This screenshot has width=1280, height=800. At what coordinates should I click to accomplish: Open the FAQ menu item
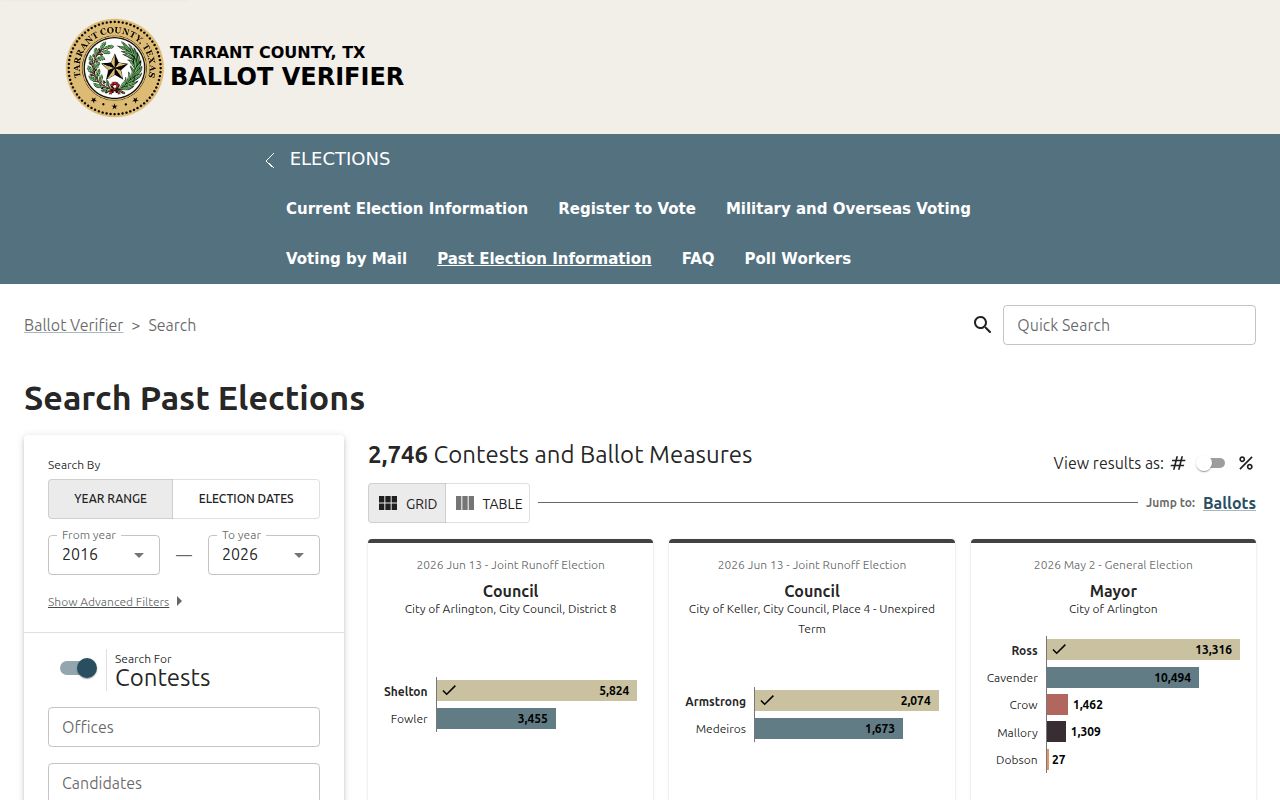tap(698, 258)
